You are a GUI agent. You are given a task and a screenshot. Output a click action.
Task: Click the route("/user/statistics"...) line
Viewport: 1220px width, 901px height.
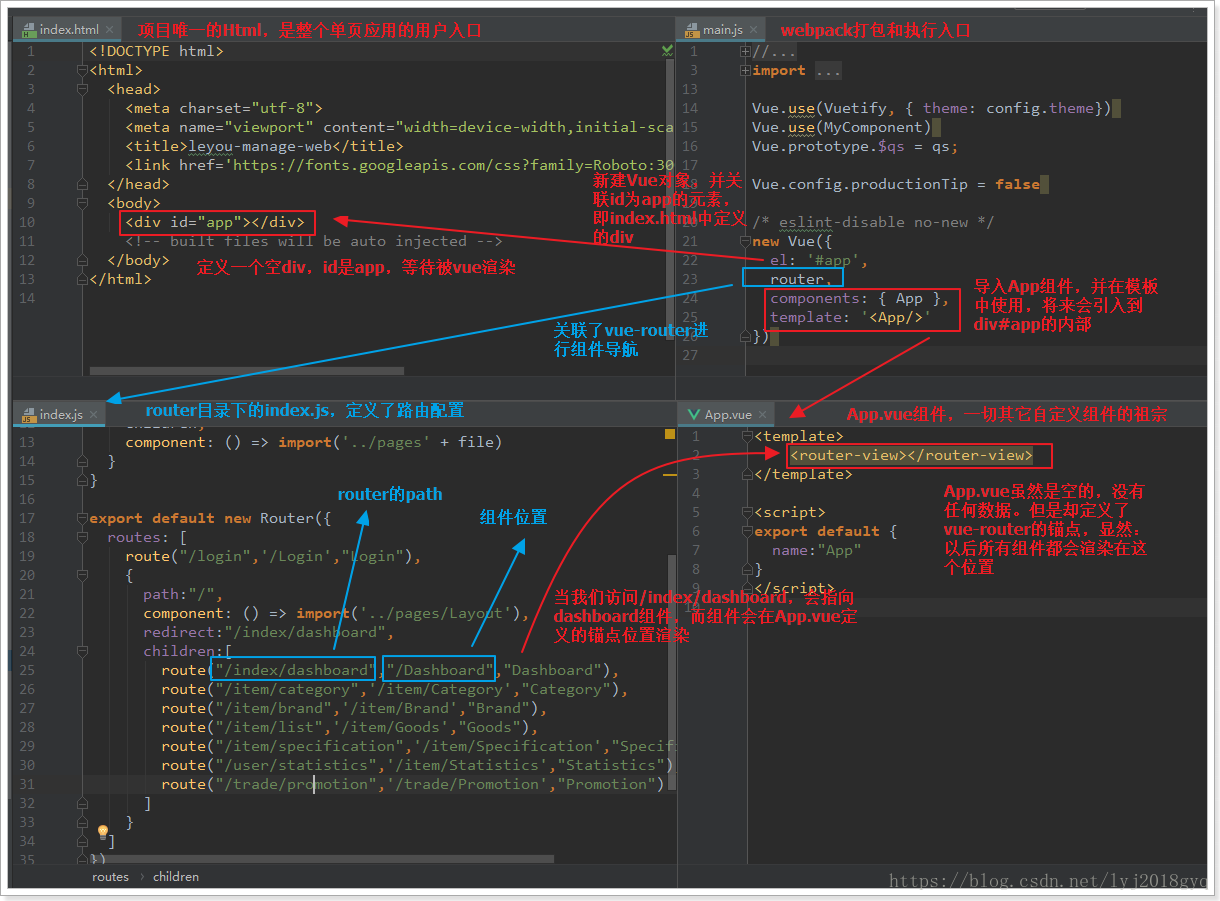(x=417, y=765)
